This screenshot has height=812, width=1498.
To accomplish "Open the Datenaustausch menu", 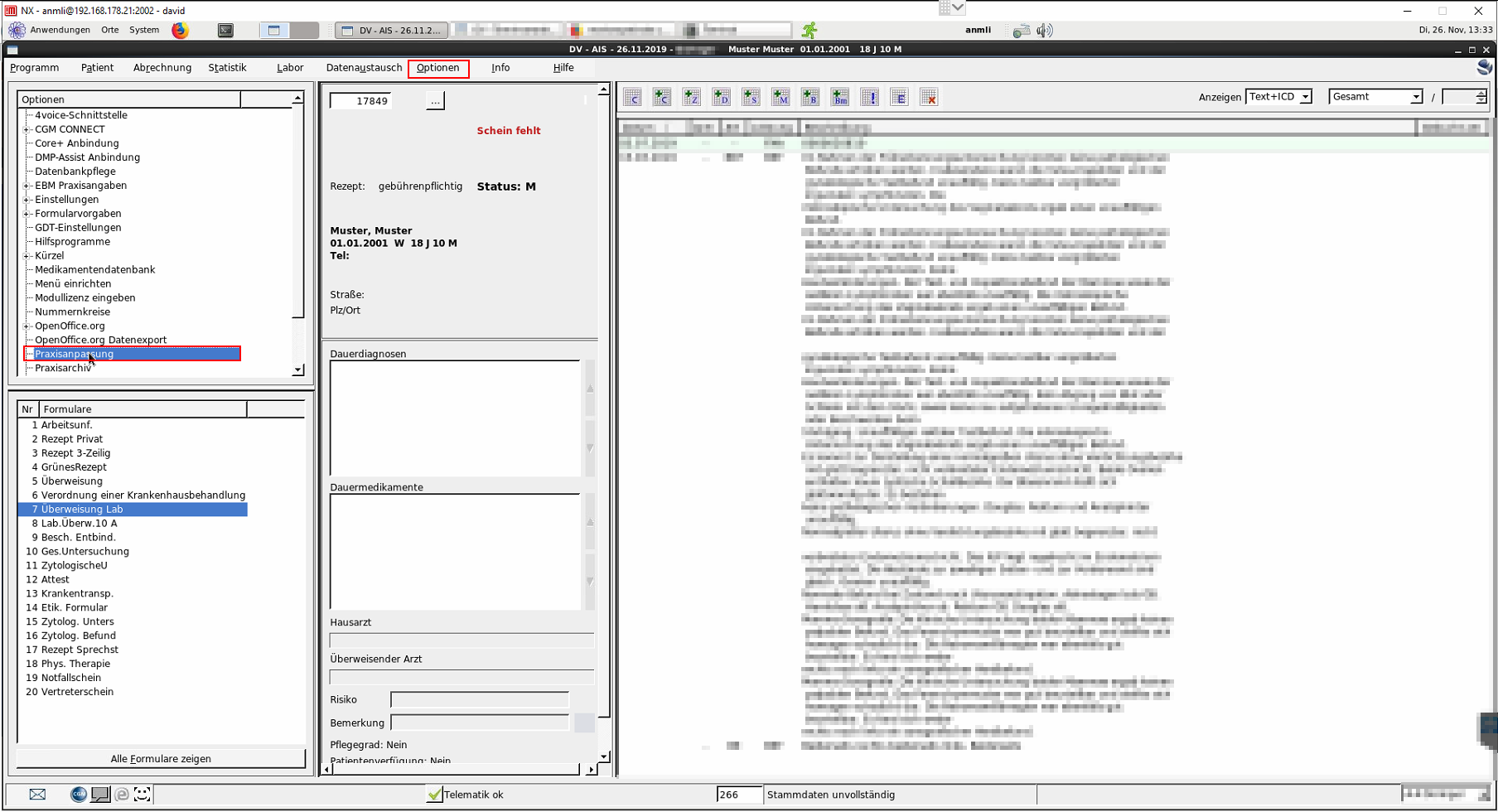I will click(364, 68).
